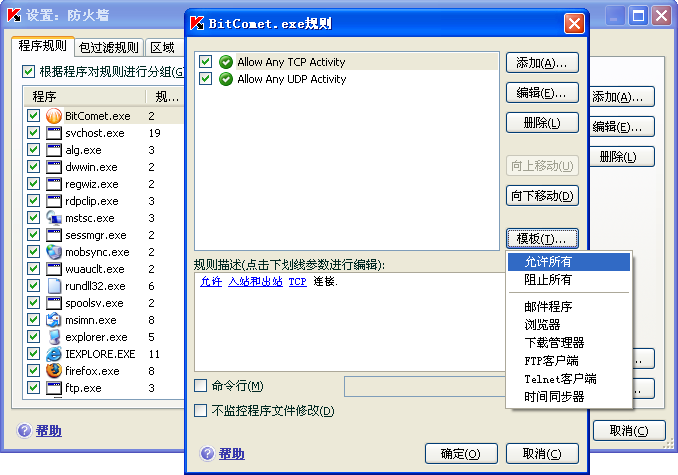This screenshot has width=678, height=475.
Task: Uncheck the firefox.exe program checkbox
Action: [33, 370]
